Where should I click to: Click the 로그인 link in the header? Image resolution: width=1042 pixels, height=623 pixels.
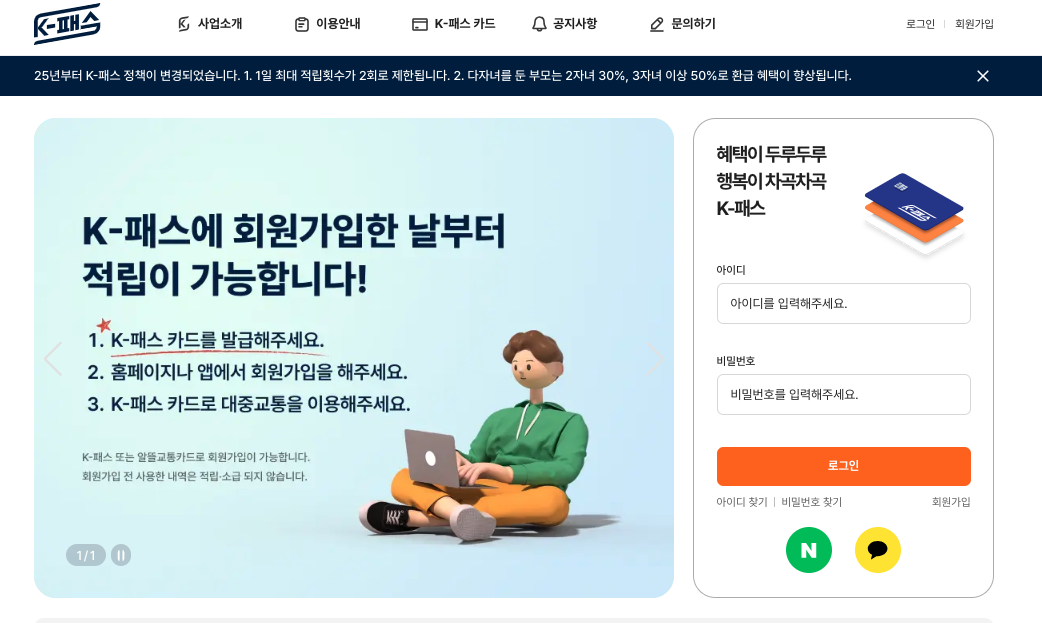tap(920, 24)
